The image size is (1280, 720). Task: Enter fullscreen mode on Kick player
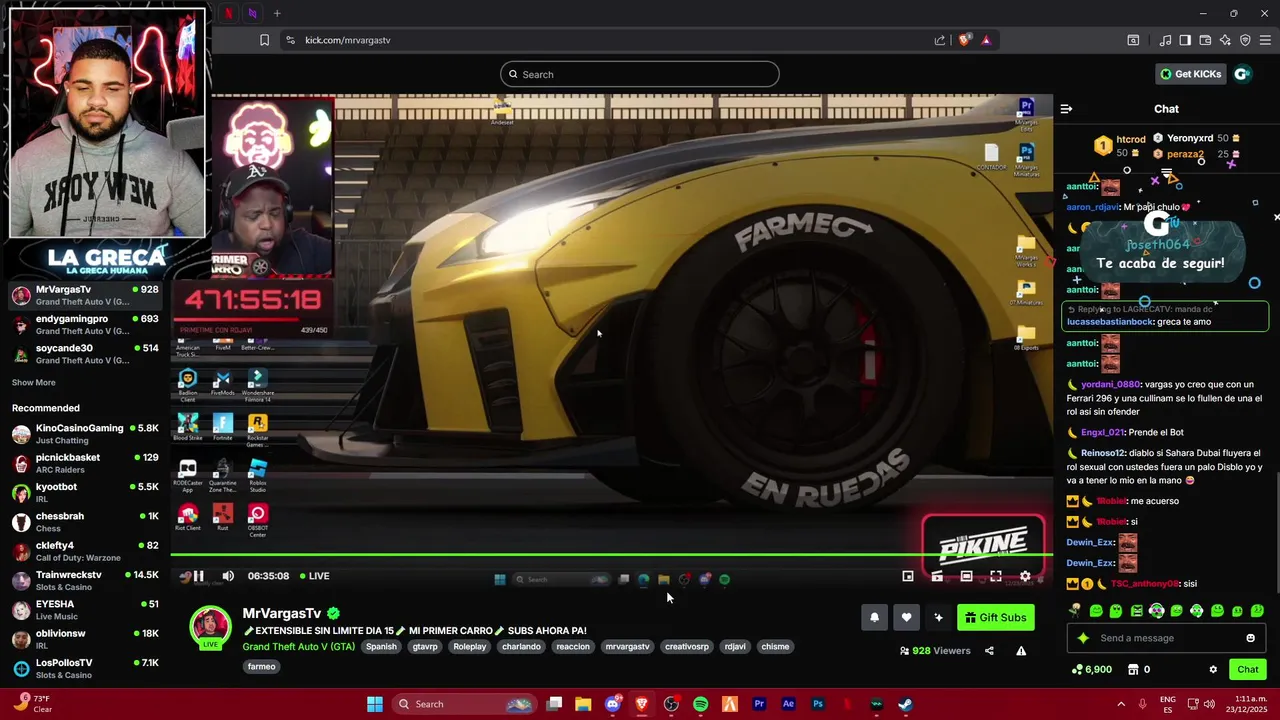point(996,576)
